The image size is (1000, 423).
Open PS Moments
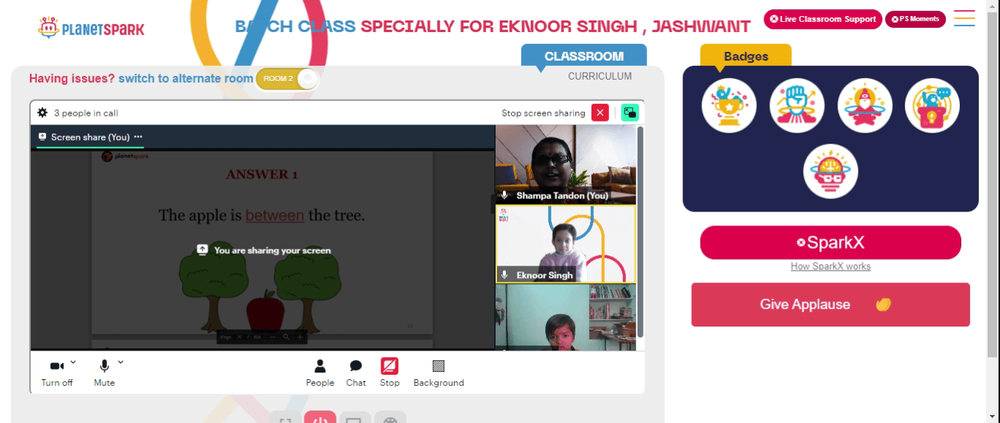coord(915,19)
